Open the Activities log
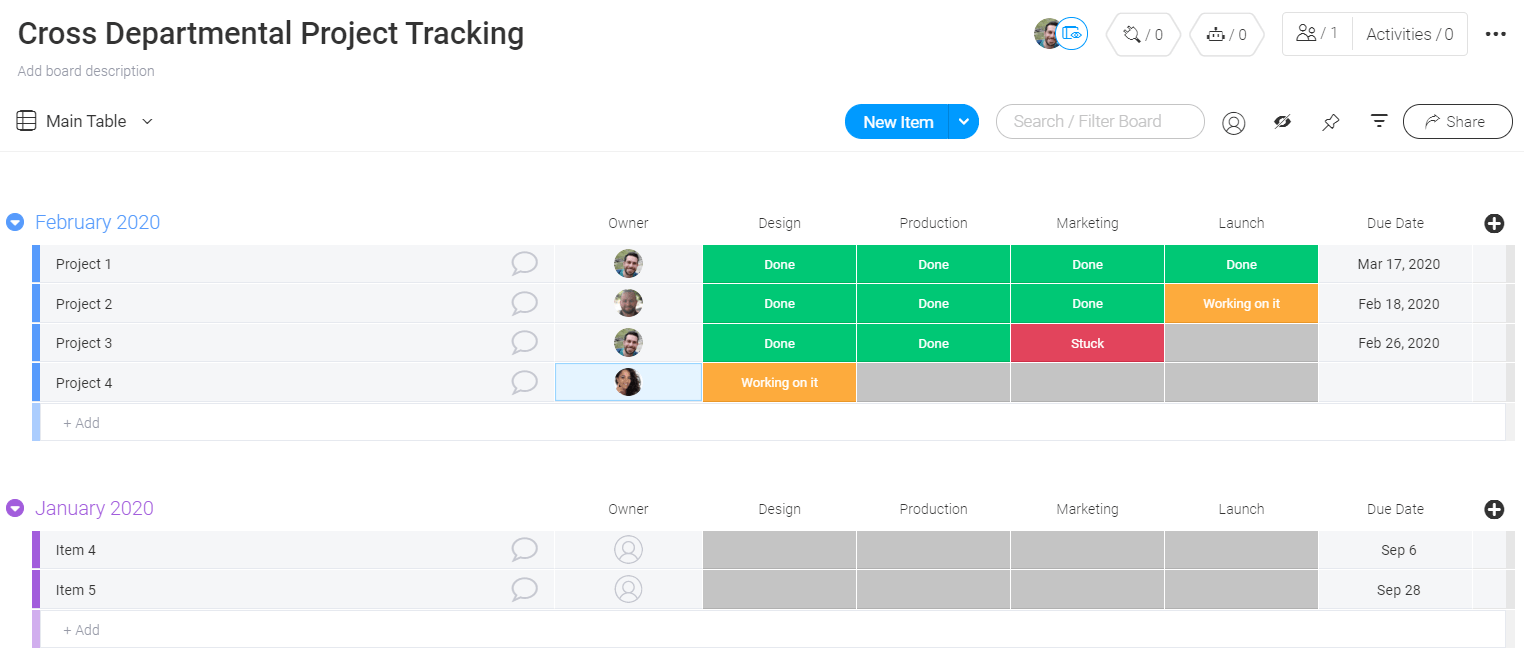Image resolution: width=1524 pixels, height=649 pixels. click(1409, 33)
